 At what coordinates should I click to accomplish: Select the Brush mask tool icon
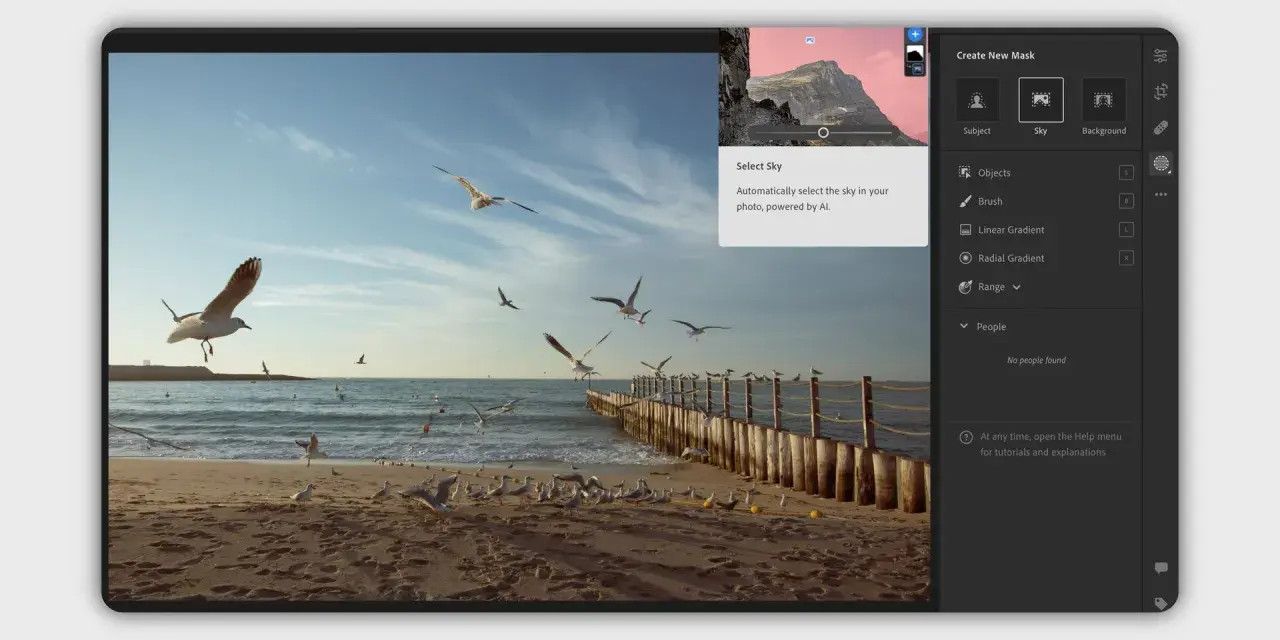tap(965, 201)
